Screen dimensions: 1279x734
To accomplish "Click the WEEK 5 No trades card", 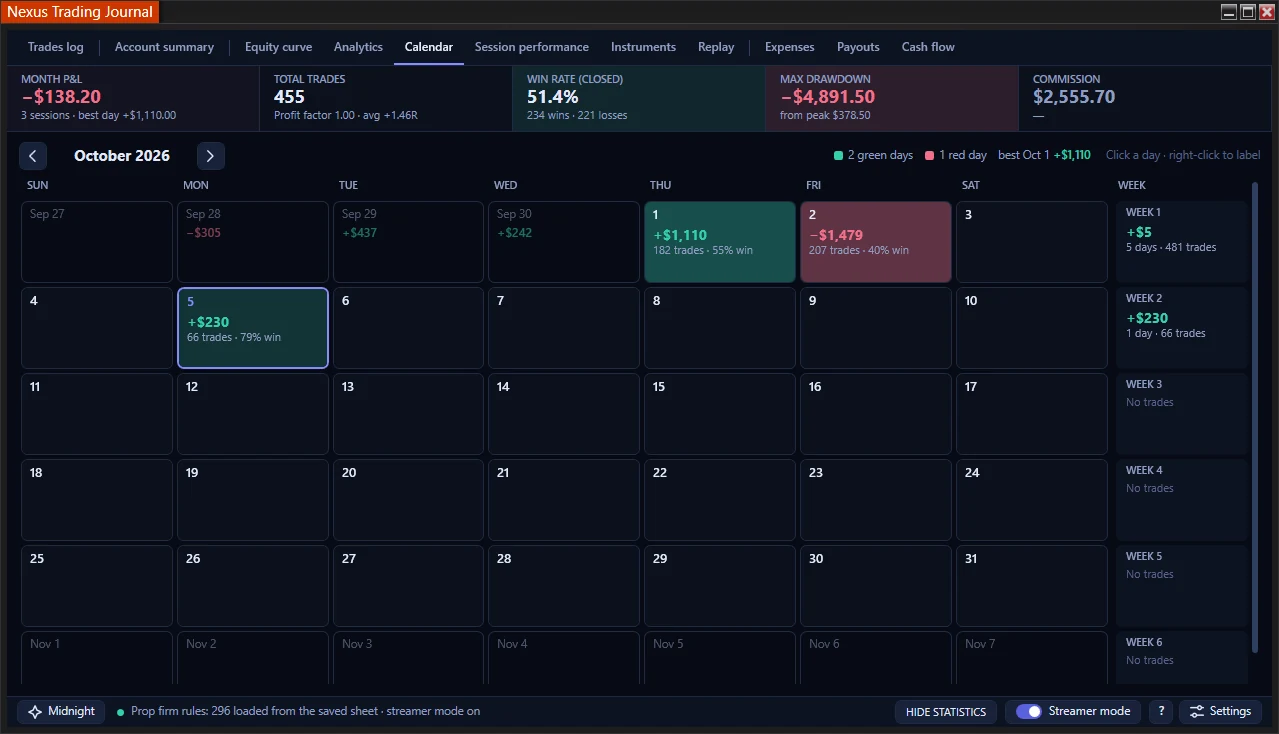I will (1182, 586).
